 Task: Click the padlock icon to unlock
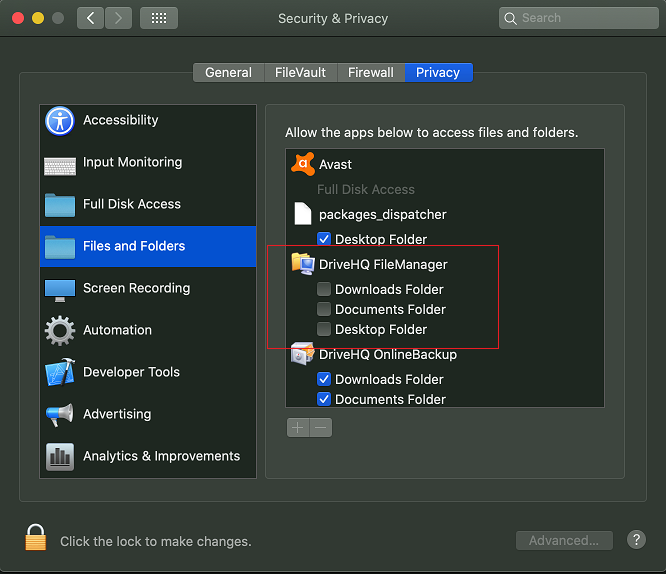[x=36, y=537]
